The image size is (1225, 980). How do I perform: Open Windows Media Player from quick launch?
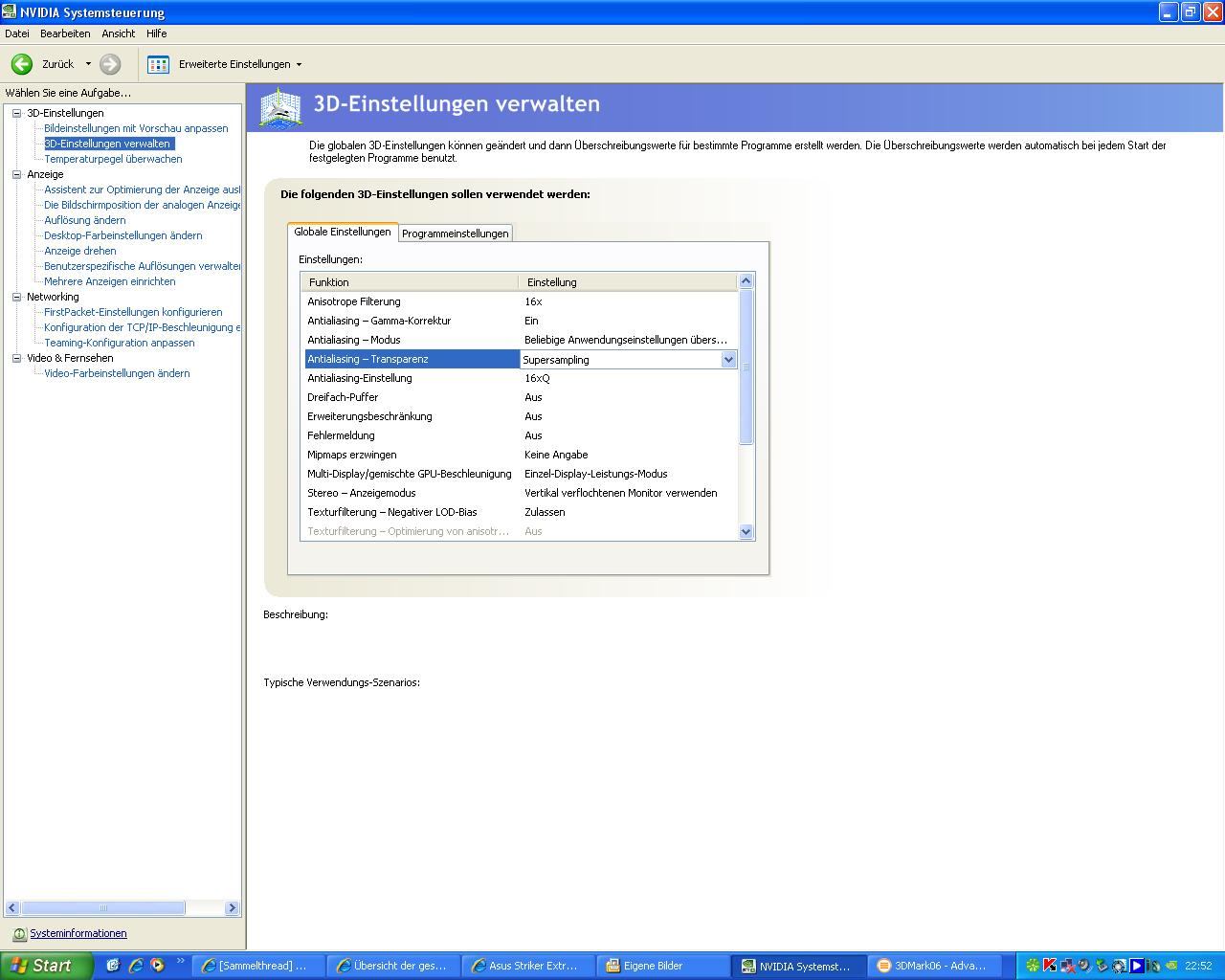pyautogui.click(x=157, y=966)
